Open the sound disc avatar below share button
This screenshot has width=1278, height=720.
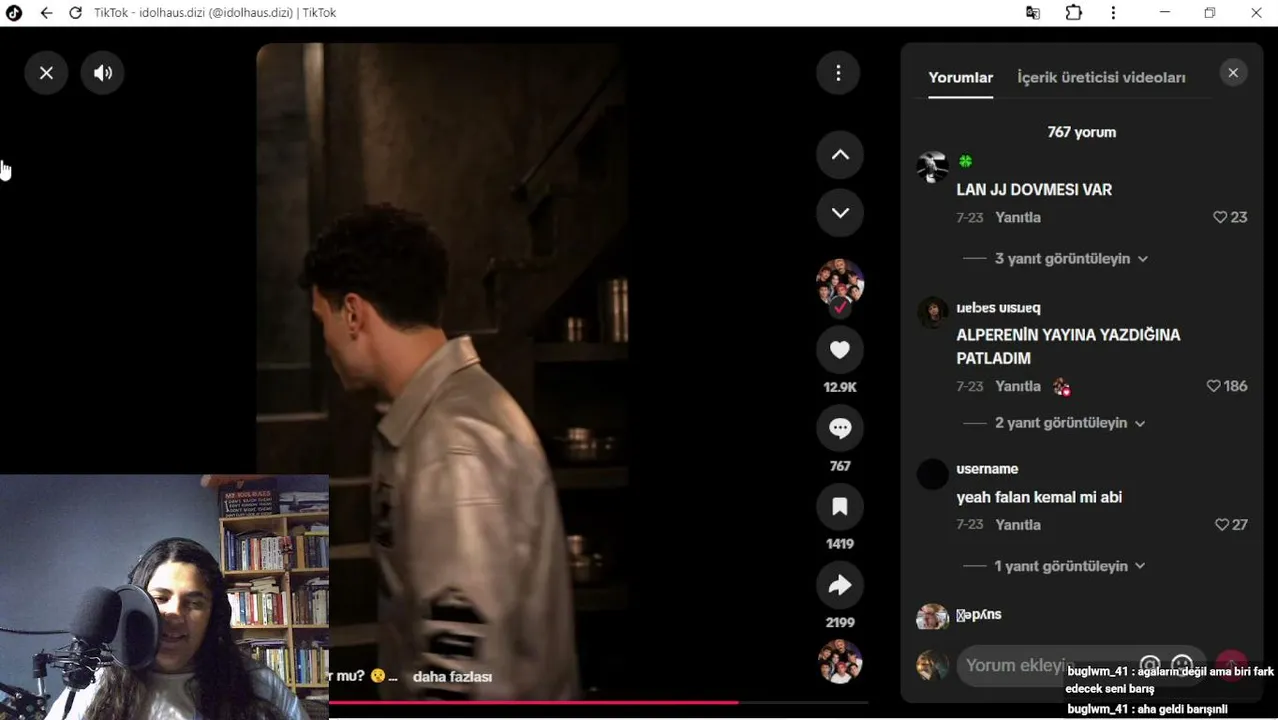(840, 662)
